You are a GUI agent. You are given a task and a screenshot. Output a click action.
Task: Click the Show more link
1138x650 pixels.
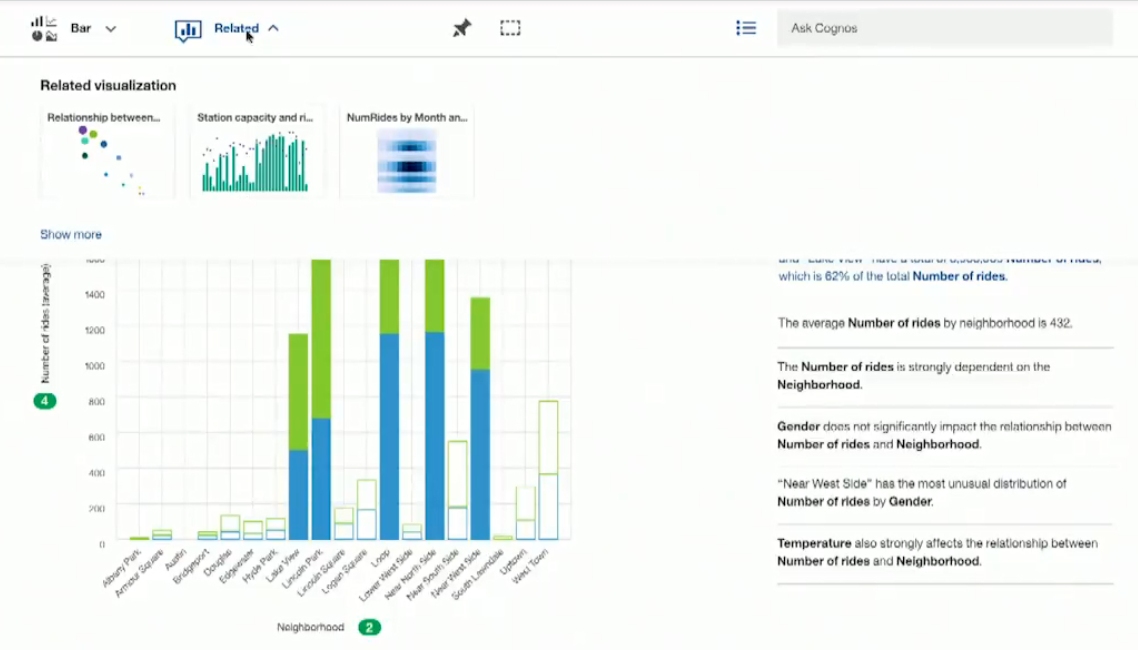[71, 234]
